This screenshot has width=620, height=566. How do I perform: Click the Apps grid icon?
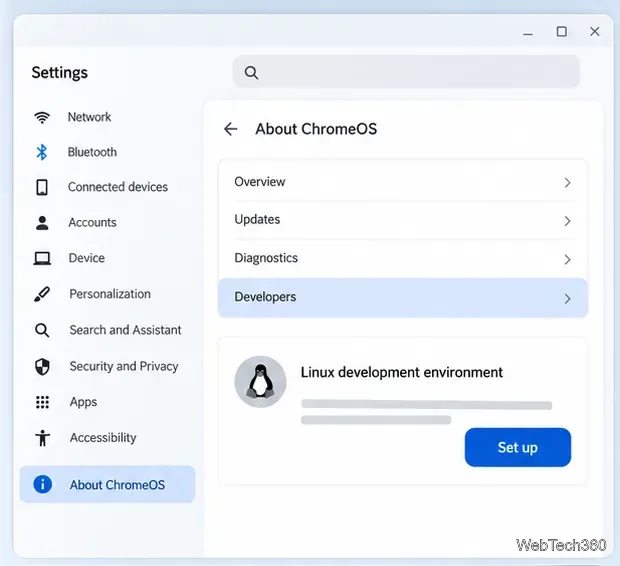tap(42, 402)
